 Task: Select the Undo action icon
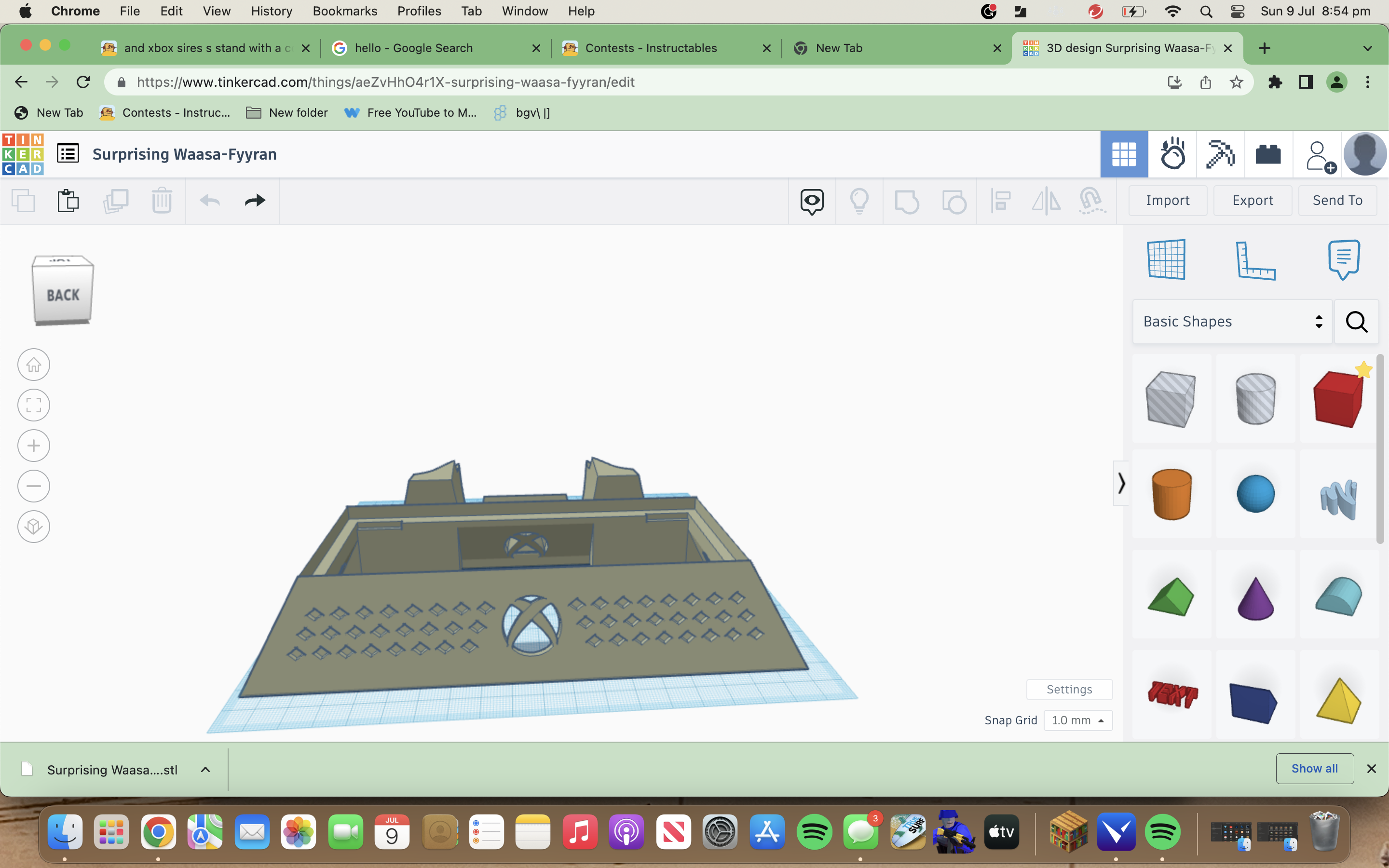click(209, 200)
